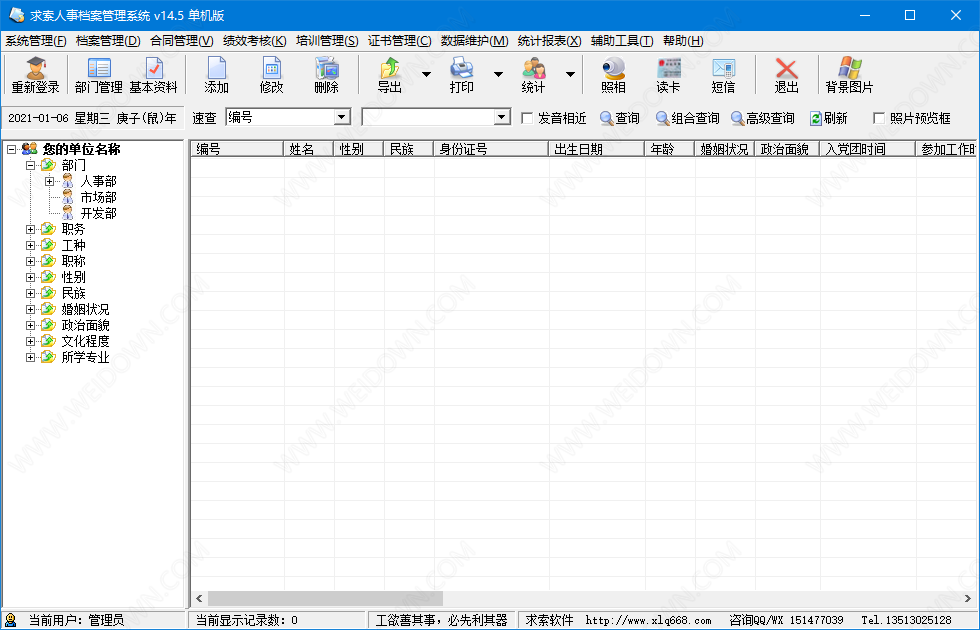The height and width of the screenshot is (630, 980).
Task: Click the 姓名 column header
Action: (309, 149)
